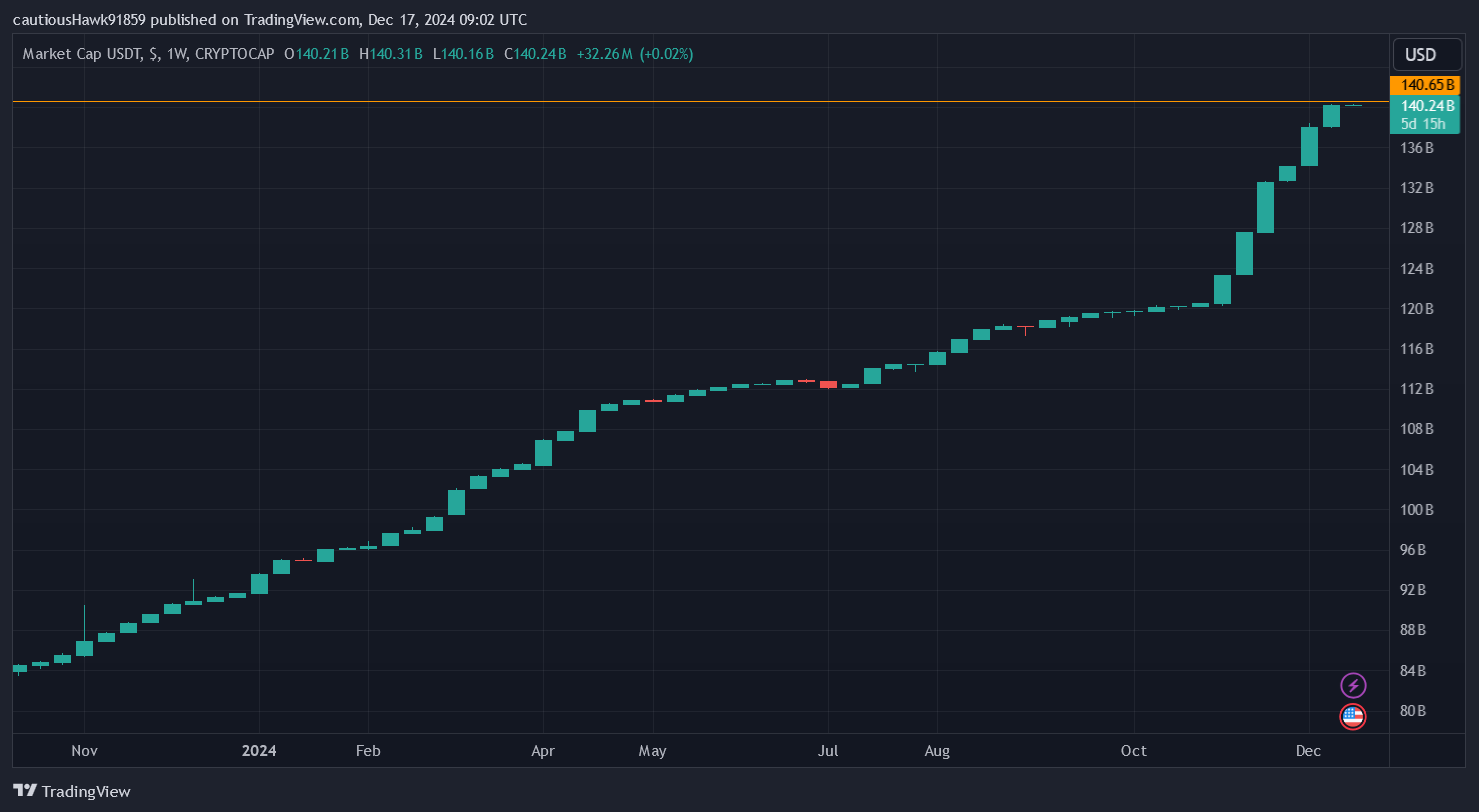Click the purple lightning bolt icon

point(1352,684)
